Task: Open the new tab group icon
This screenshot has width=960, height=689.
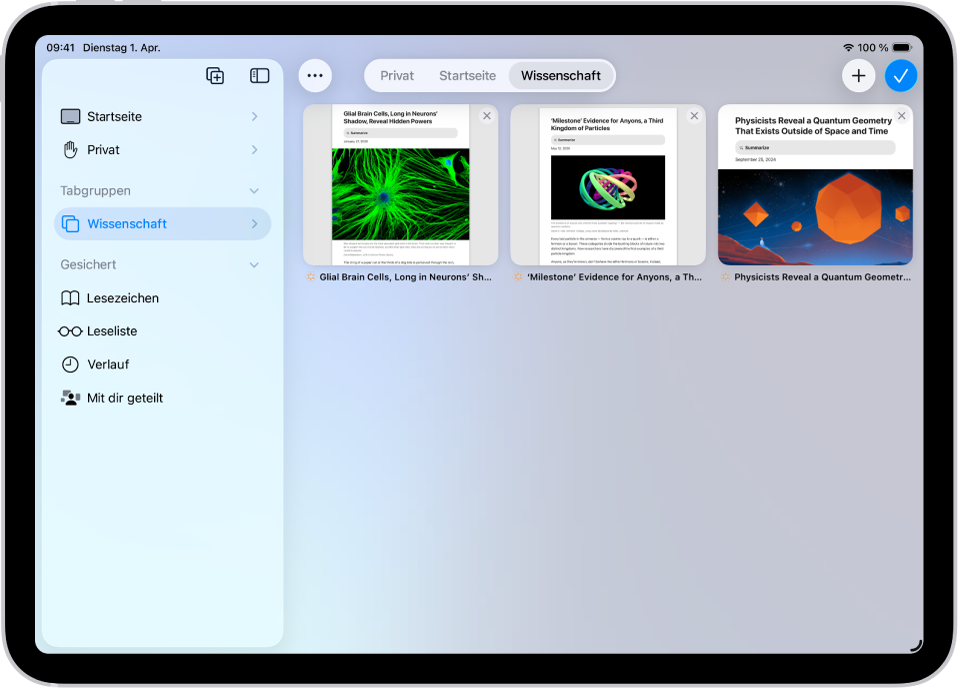Action: [214, 75]
